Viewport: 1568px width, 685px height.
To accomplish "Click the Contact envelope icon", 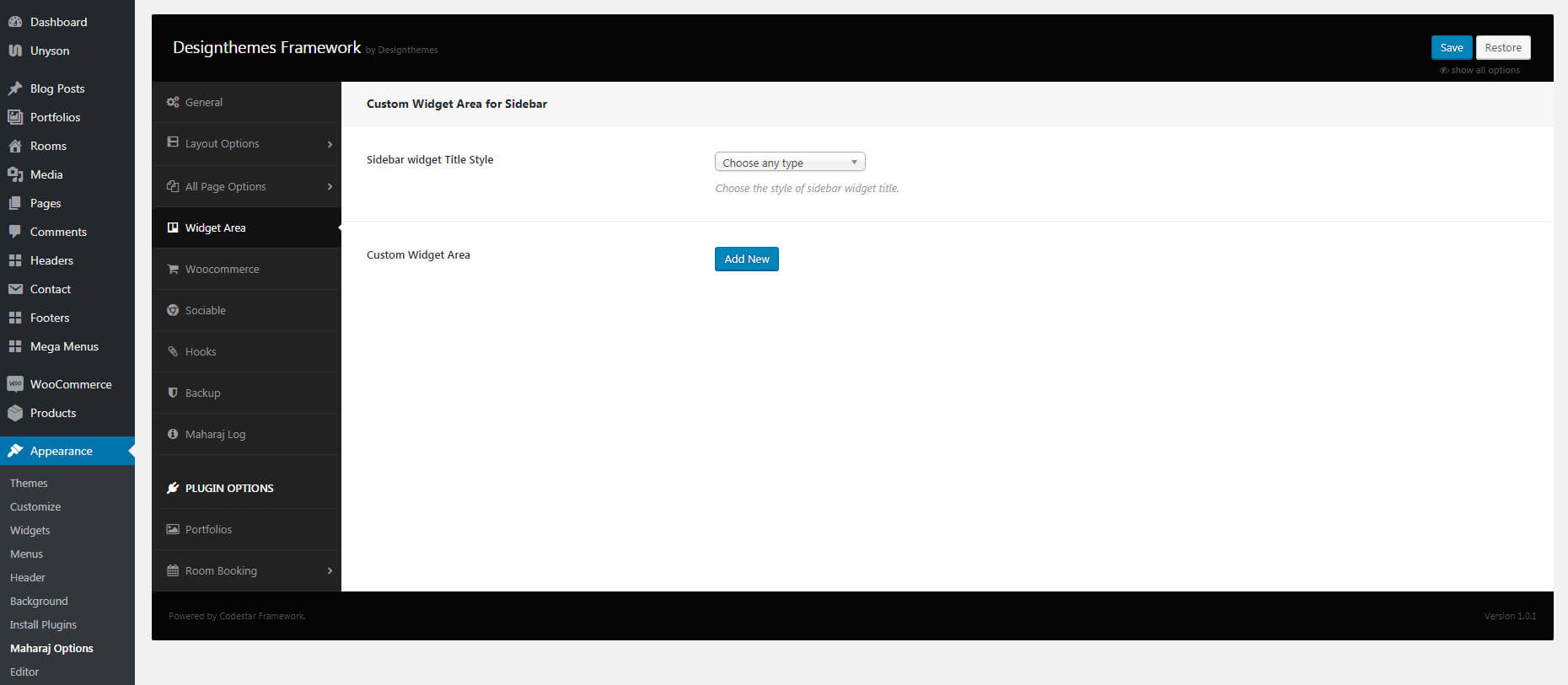I will coord(15,289).
